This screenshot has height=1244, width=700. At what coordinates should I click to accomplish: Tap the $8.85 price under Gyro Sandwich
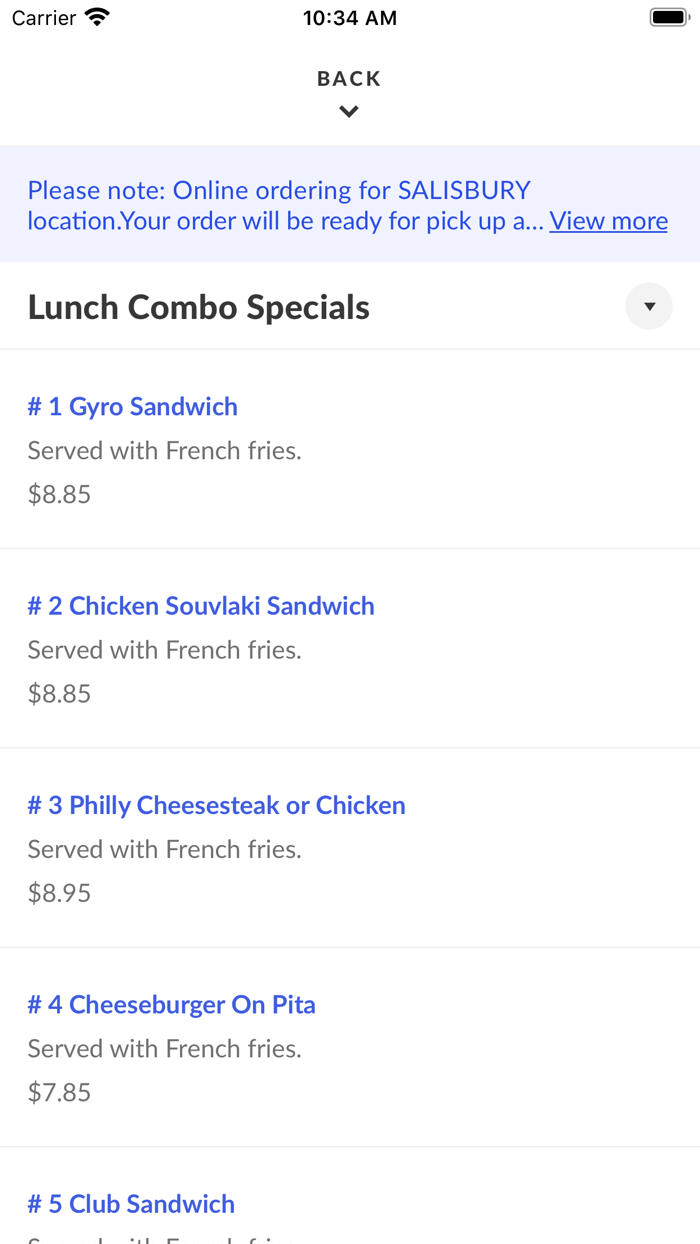click(x=59, y=494)
